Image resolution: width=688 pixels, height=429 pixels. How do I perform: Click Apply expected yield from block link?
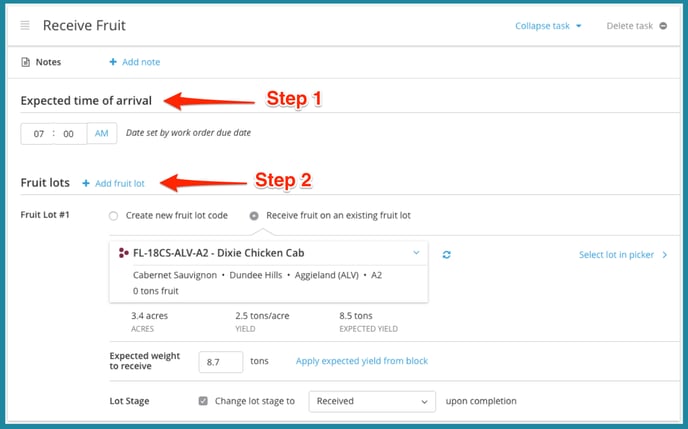362,361
